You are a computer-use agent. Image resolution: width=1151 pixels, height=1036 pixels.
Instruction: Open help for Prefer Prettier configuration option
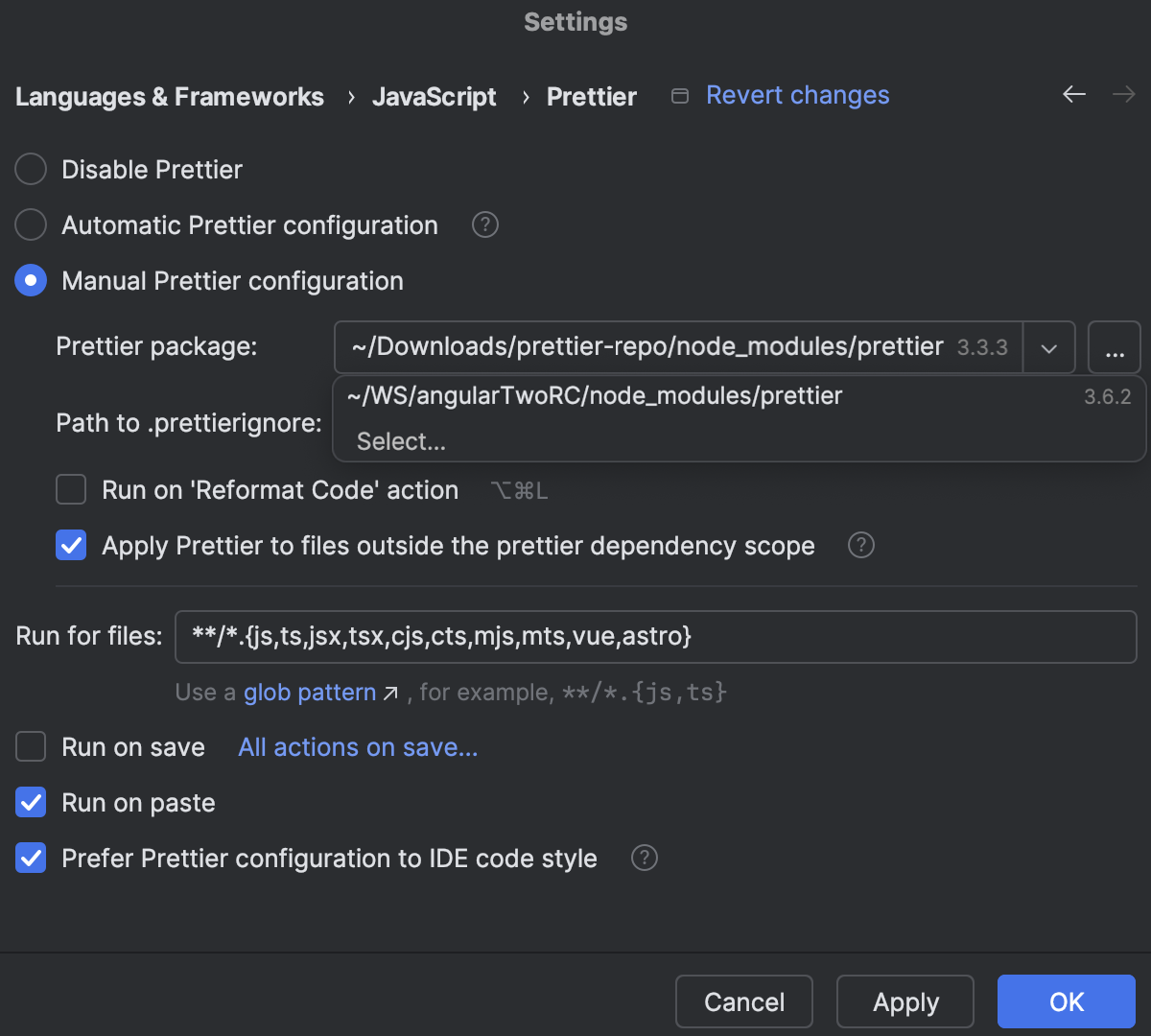[644, 858]
